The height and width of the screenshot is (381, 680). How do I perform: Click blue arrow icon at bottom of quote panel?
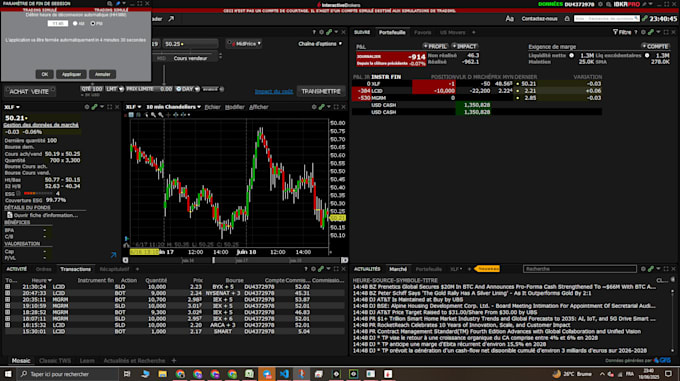(113, 255)
